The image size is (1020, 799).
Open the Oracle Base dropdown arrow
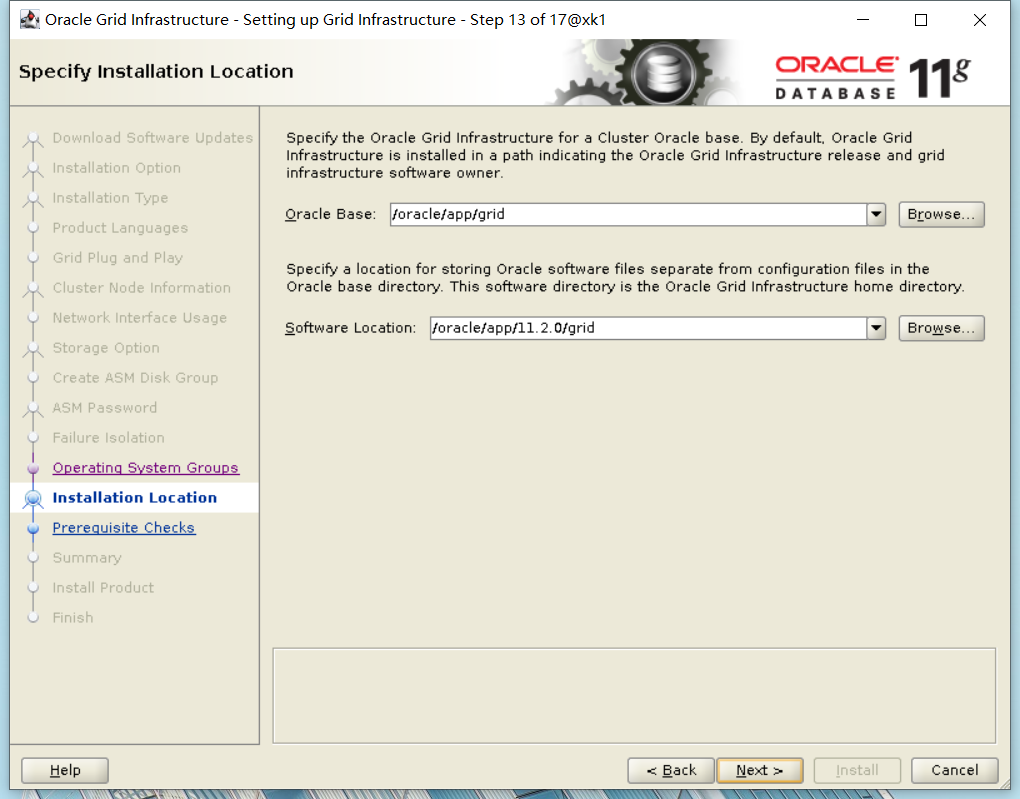point(876,214)
